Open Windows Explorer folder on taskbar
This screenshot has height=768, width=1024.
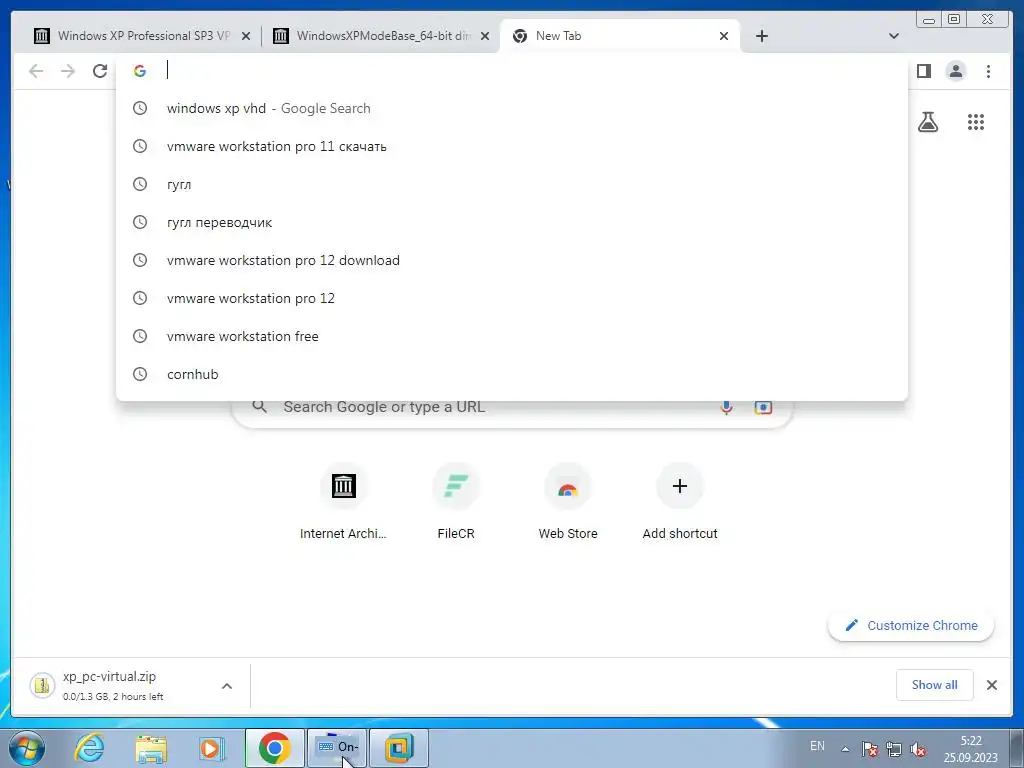click(x=151, y=748)
